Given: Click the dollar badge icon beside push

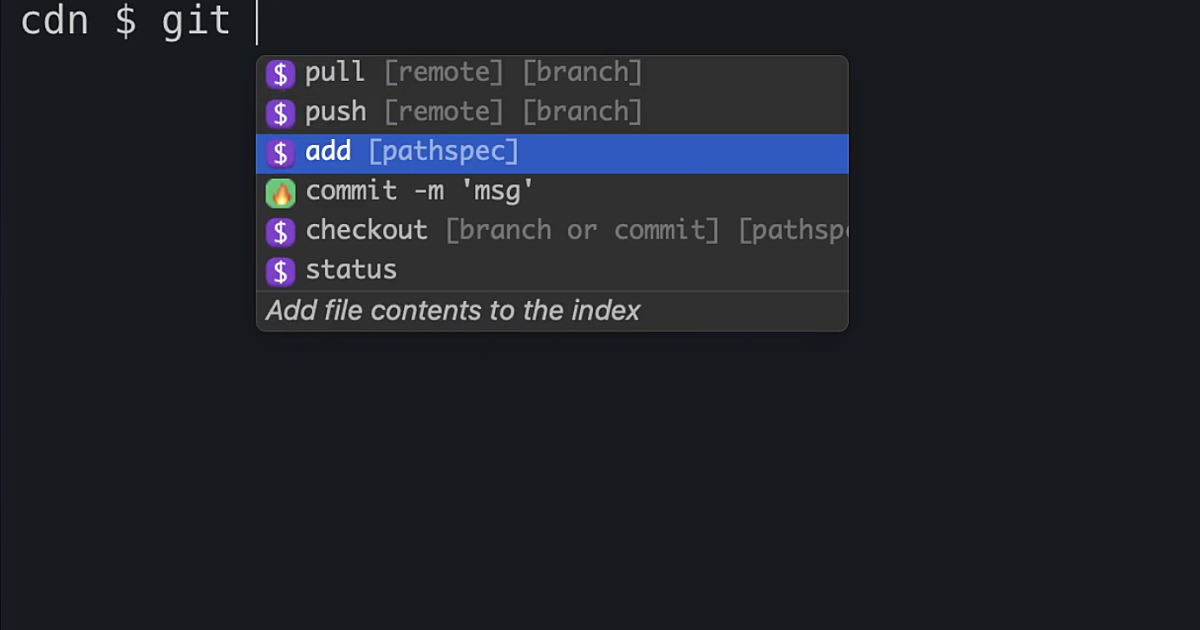Looking at the screenshot, I should (x=279, y=112).
